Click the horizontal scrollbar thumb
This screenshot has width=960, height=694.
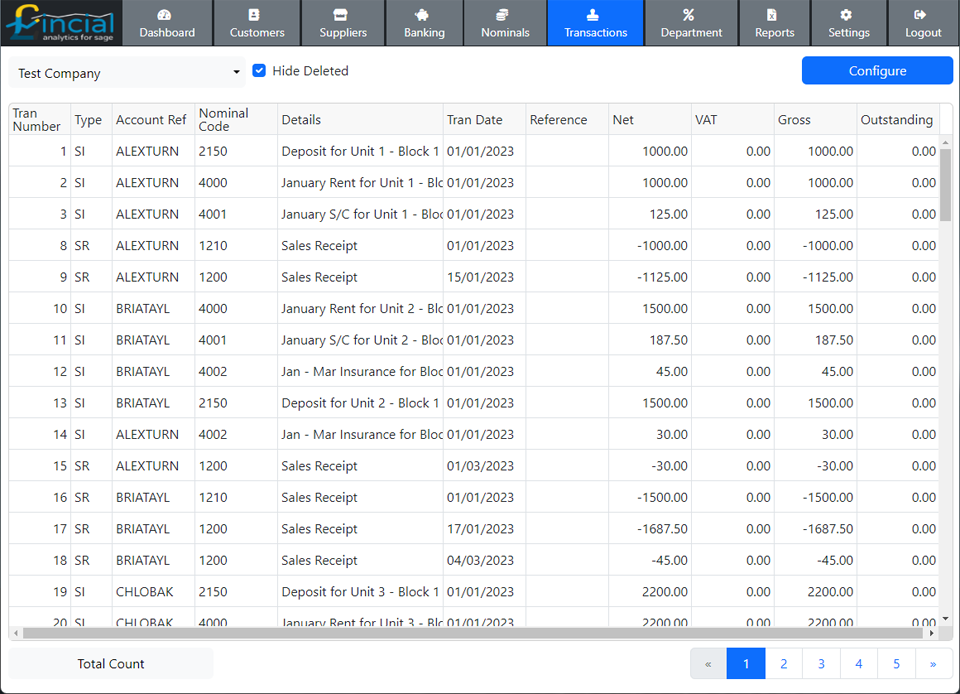pyautogui.click(x=473, y=633)
